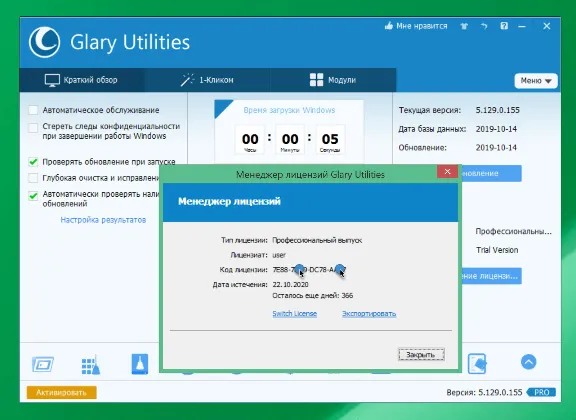Expand bottom toolbar with up-arrow circle

pos(529,362)
